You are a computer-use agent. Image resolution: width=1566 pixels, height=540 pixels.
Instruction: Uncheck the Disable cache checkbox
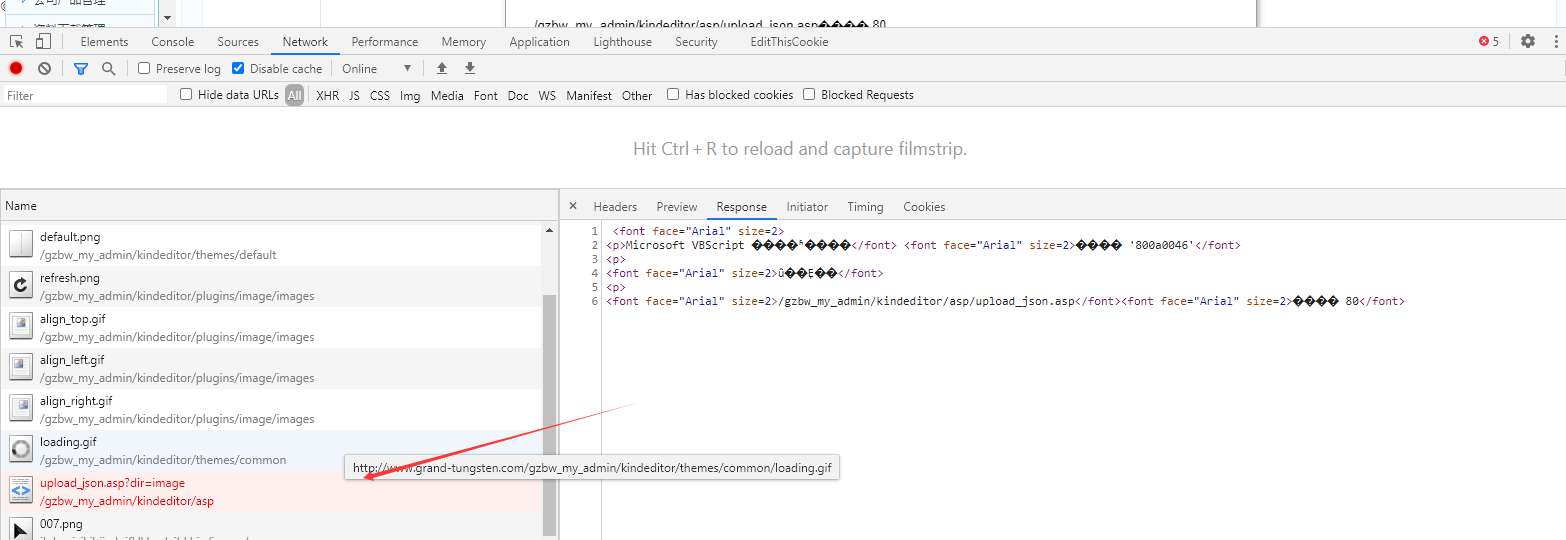pos(238,68)
